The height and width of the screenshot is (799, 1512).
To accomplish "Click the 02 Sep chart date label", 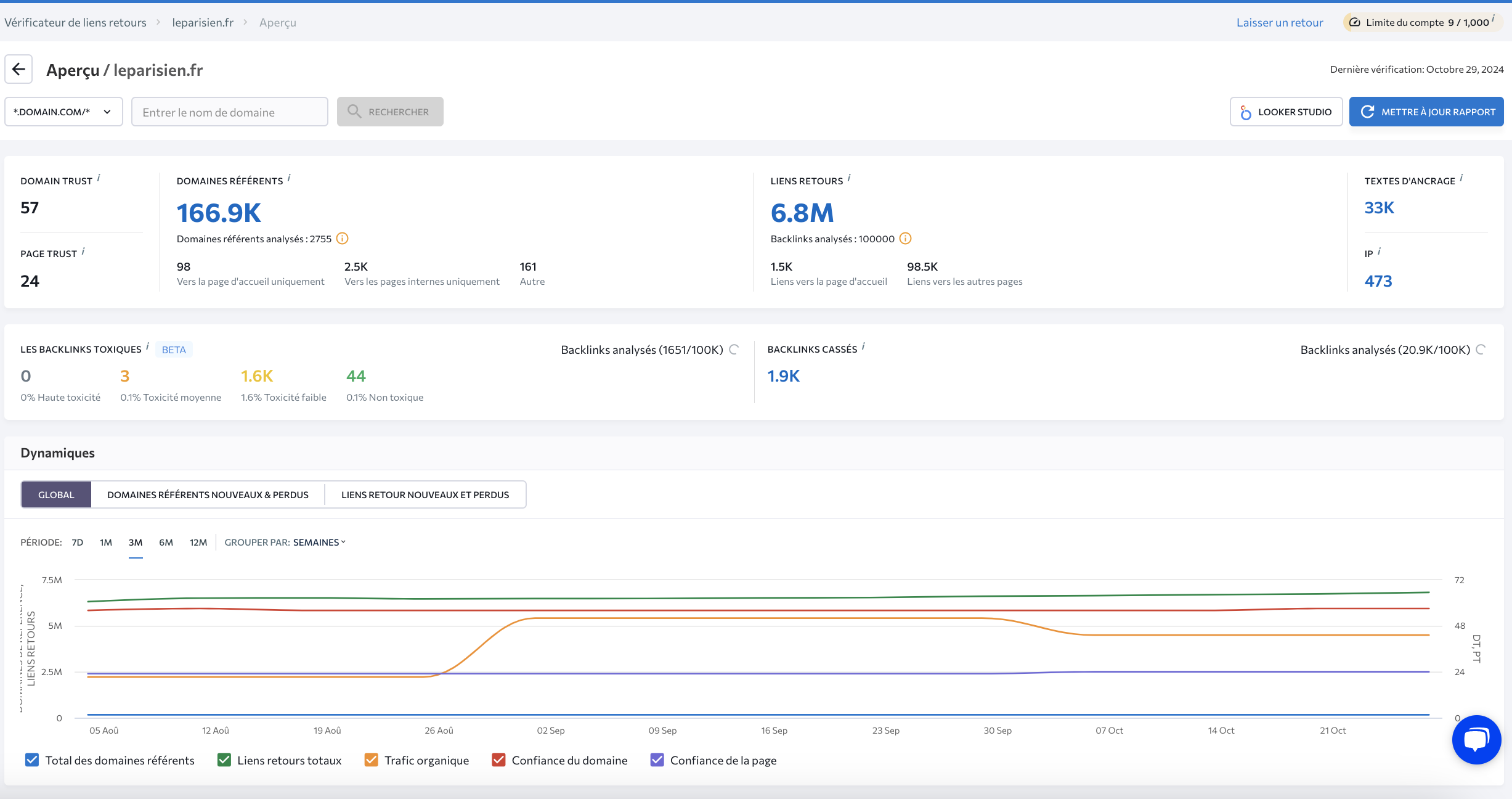I will tap(550, 730).
